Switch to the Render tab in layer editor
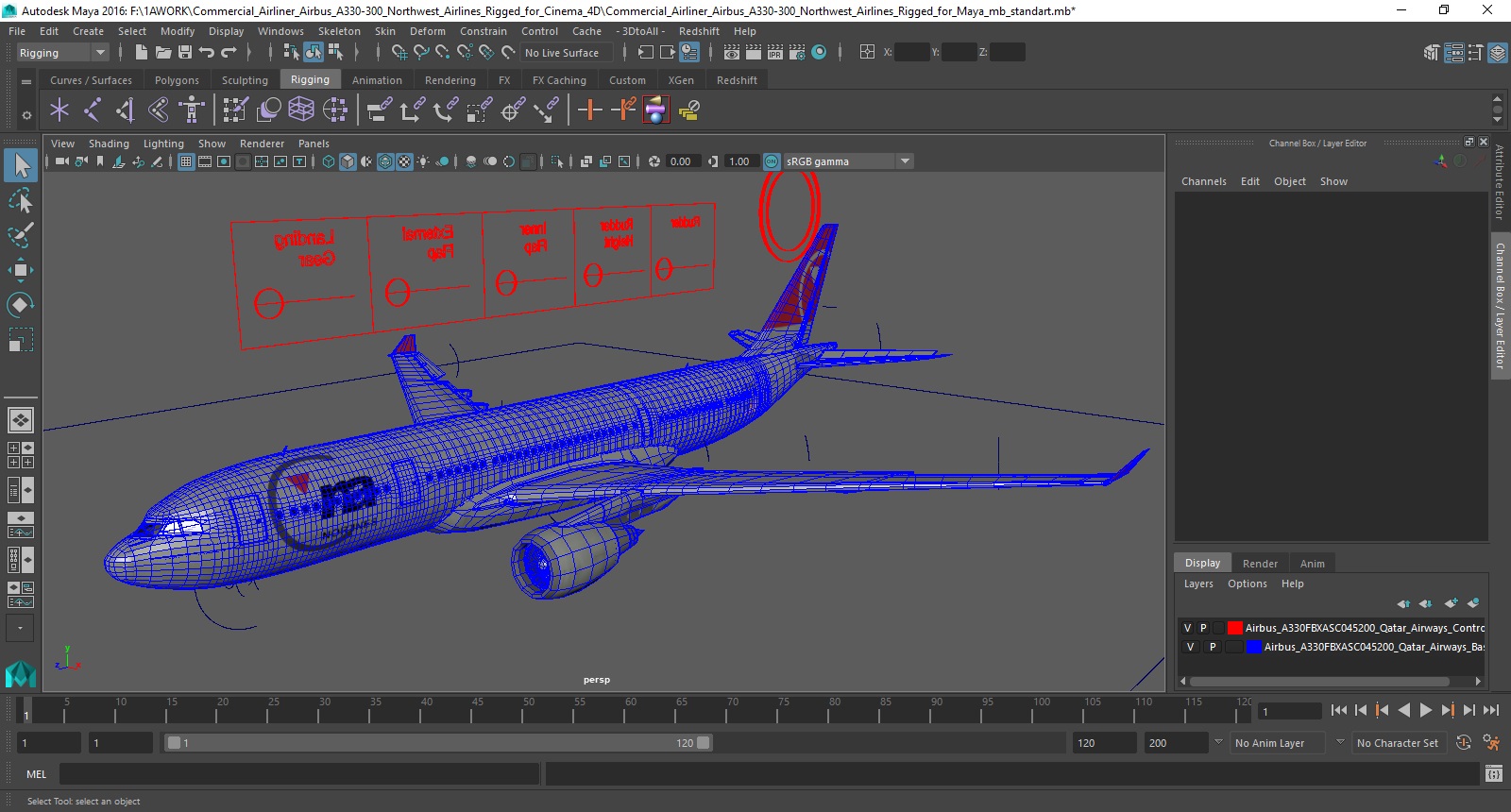The width and height of the screenshot is (1511, 812). pos(1260,564)
